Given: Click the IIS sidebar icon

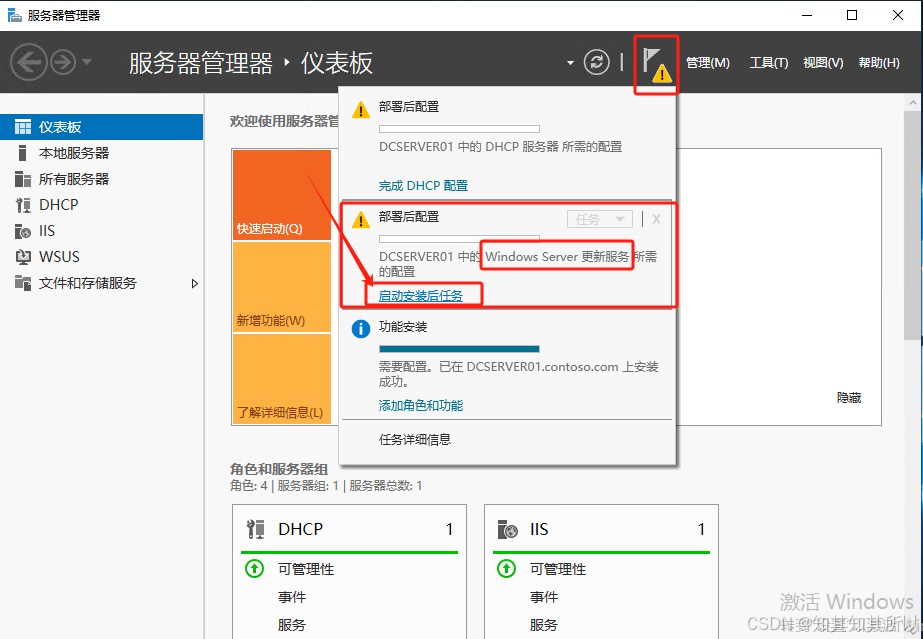Looking at the screenshot, I should pos(22,231).
